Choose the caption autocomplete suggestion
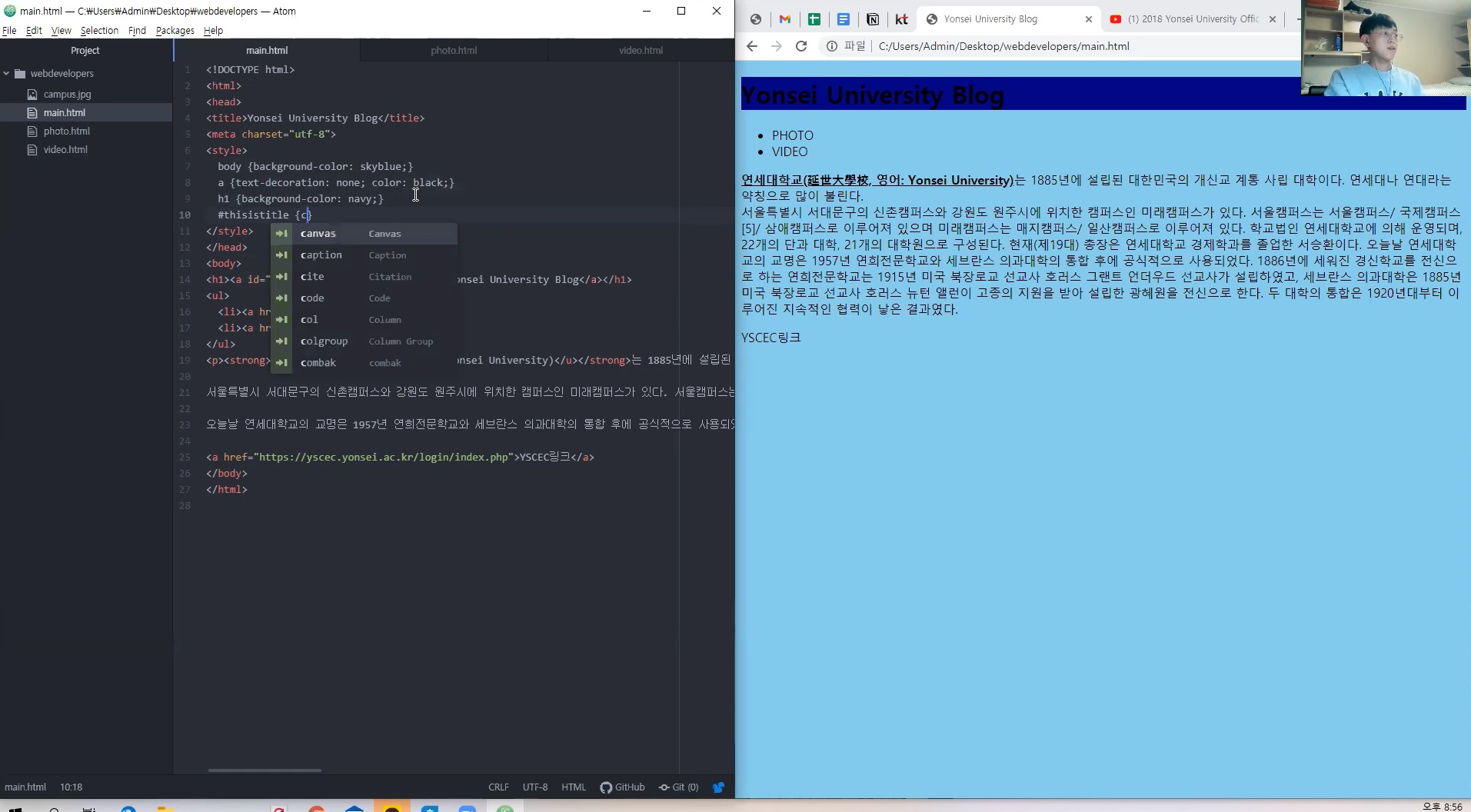The width and height of the screenshot is (1471, 812). (364, 255)
